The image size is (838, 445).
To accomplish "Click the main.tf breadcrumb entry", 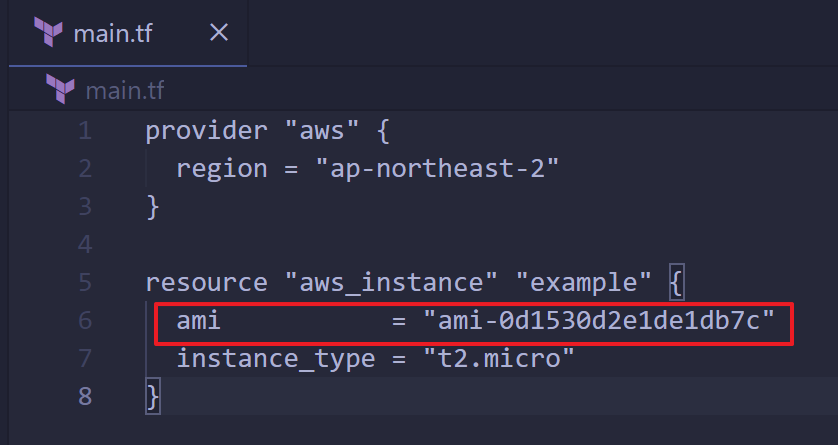I will pos(125,90).
